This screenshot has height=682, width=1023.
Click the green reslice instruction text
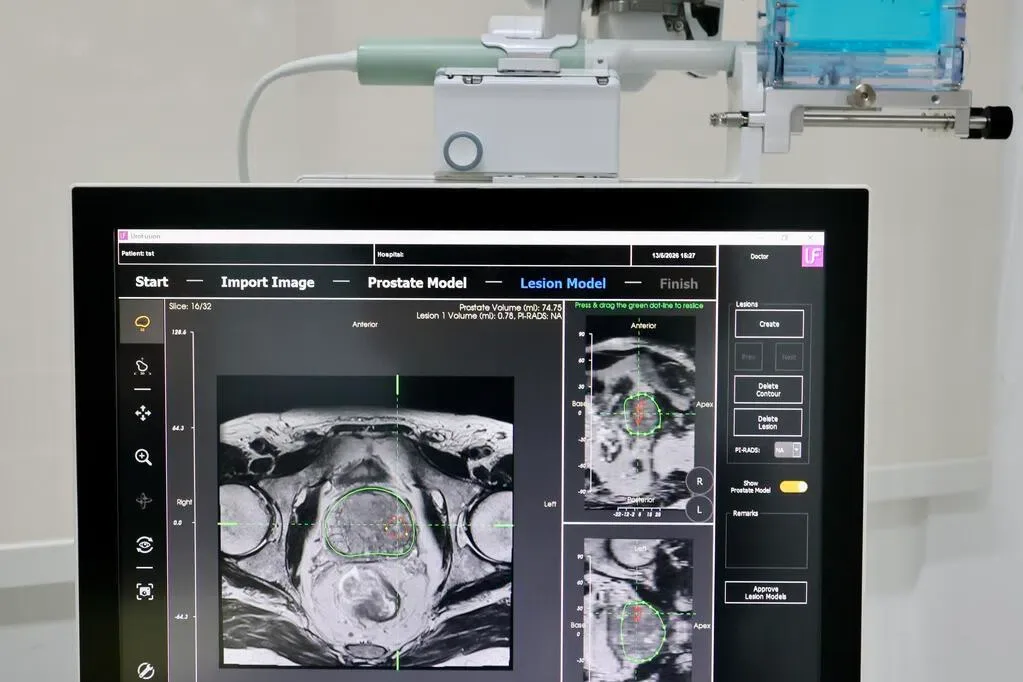[x=639, y=305]
